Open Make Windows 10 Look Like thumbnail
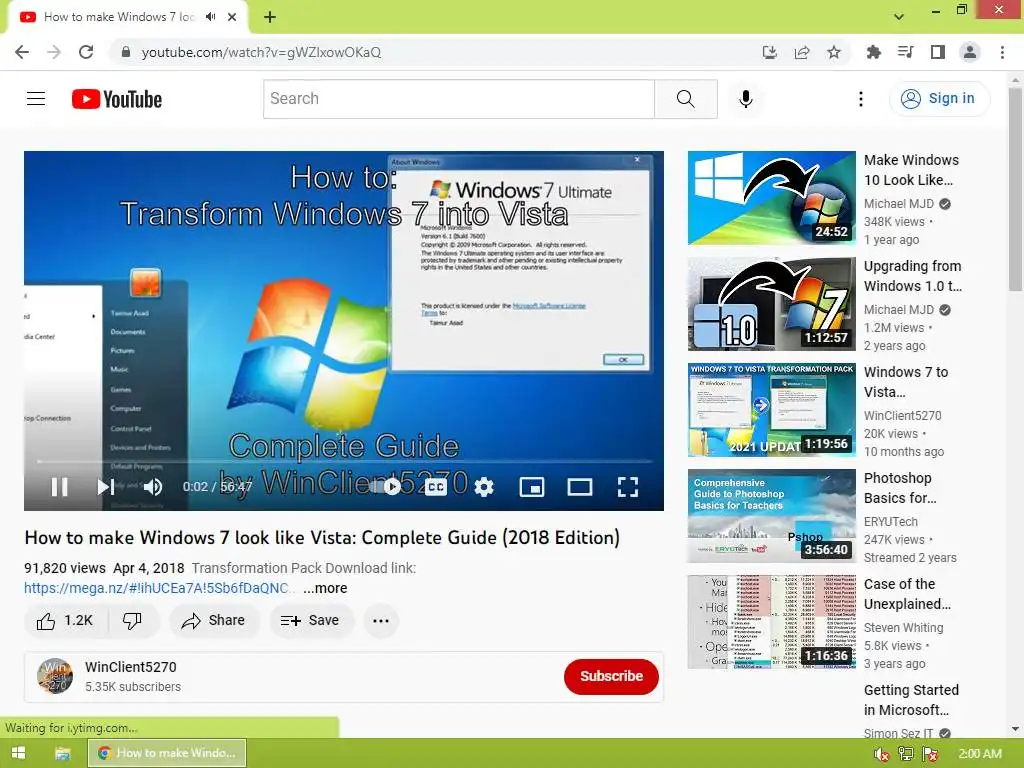The height and width of the screenshot is (768, 1024). pos(771,198)
